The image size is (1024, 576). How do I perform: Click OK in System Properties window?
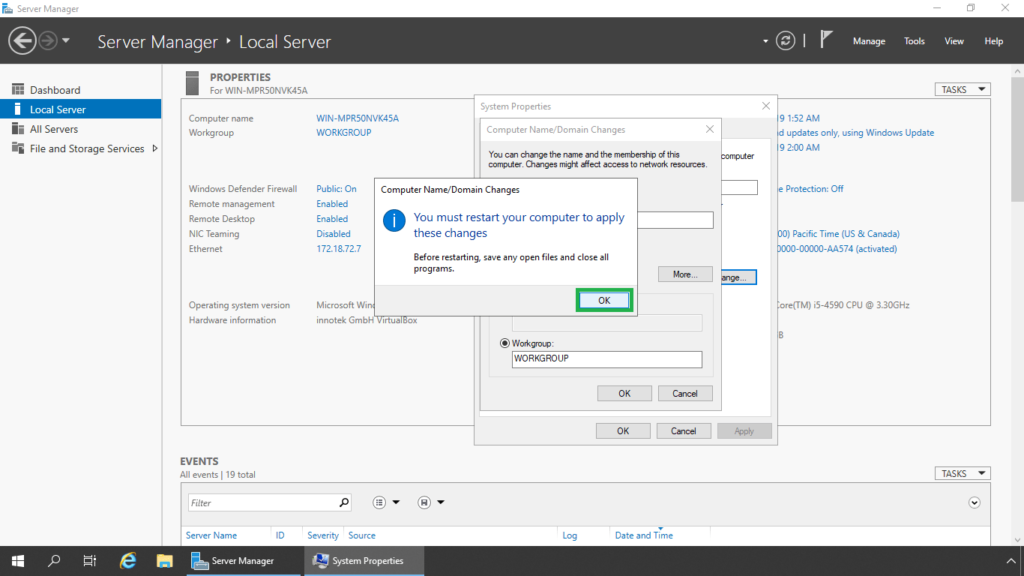click(x=623, y=431)
